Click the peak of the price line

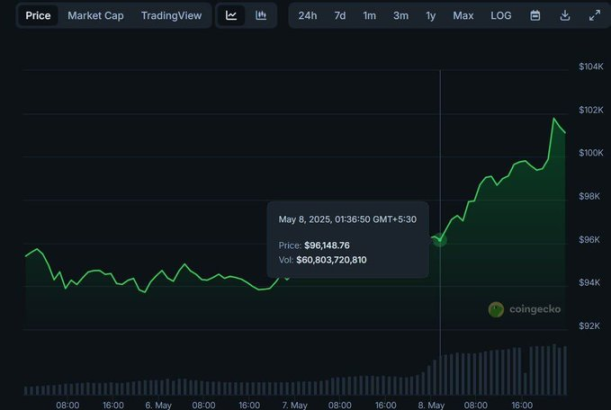pyautogui.click(x=555, y=118)
